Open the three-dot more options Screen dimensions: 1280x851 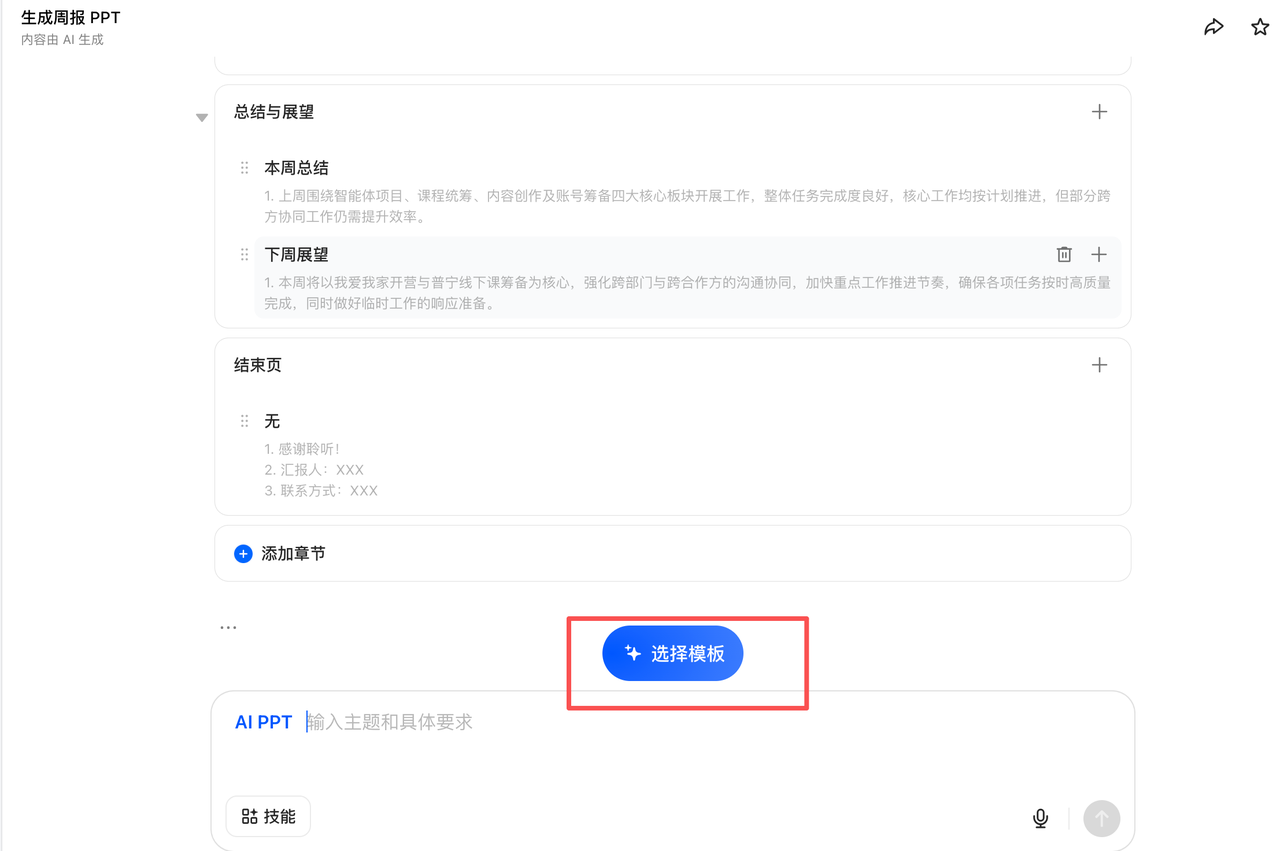(228, 628)
